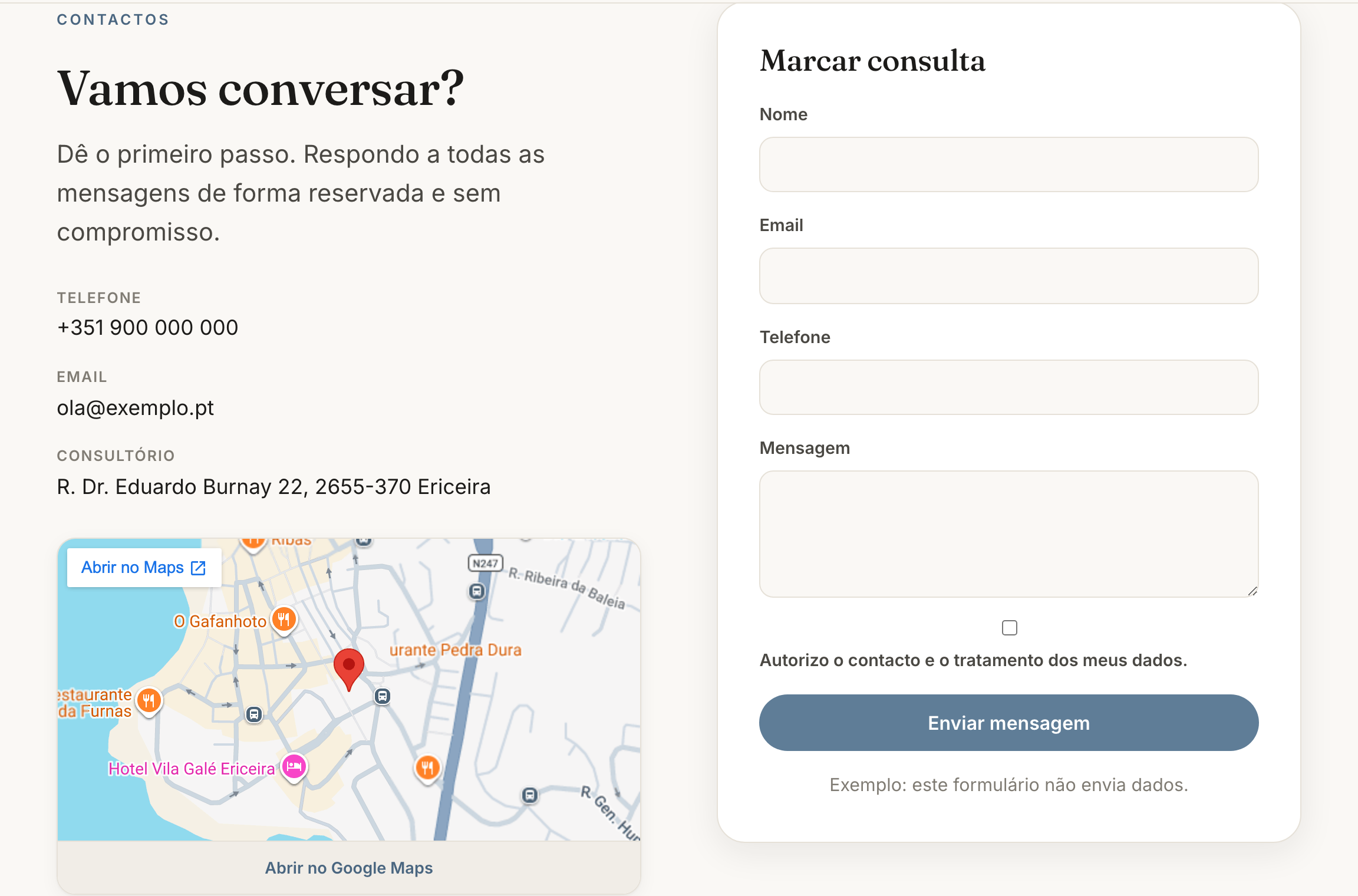Click the bus stop icon near Restaurante da Furnas
Screen dimensions: 1358x896
pyautogui.click(x=254, y=714)
